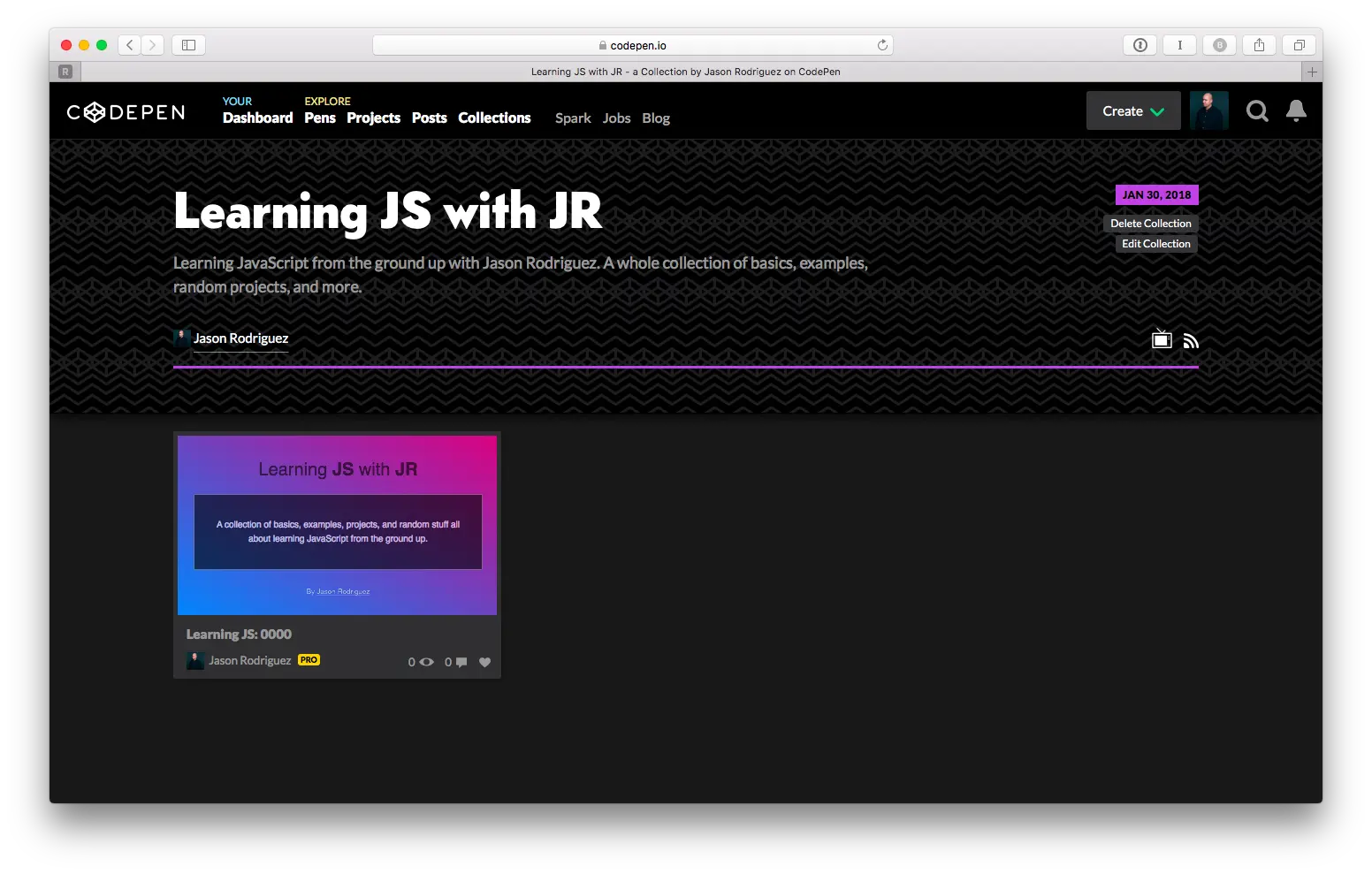Viewport: 1372px width, 874px height.
Task: Click the Instapaper extension icon
Action: 1179,45
